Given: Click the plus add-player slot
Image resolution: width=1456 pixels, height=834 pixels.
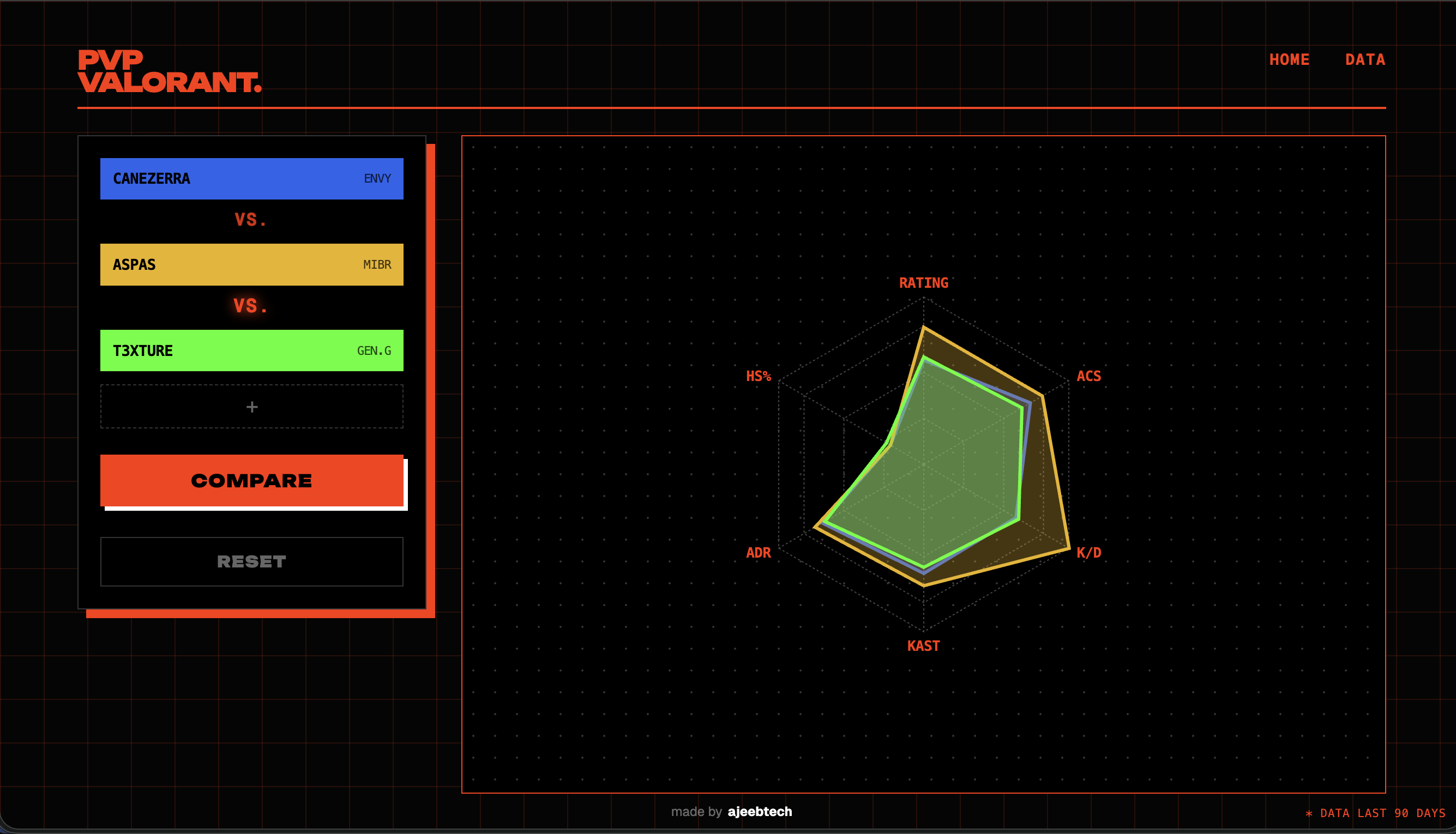Looking at the screenshot, I should point(251,407).
